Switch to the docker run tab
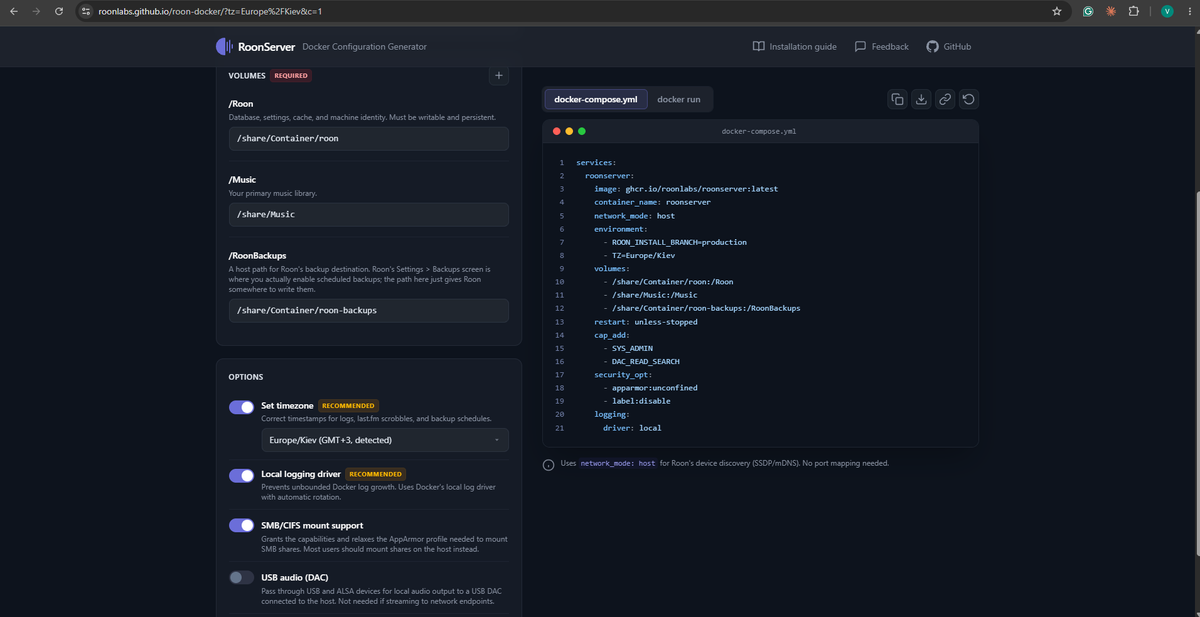The image size is (1200, 617). point(679,99)
